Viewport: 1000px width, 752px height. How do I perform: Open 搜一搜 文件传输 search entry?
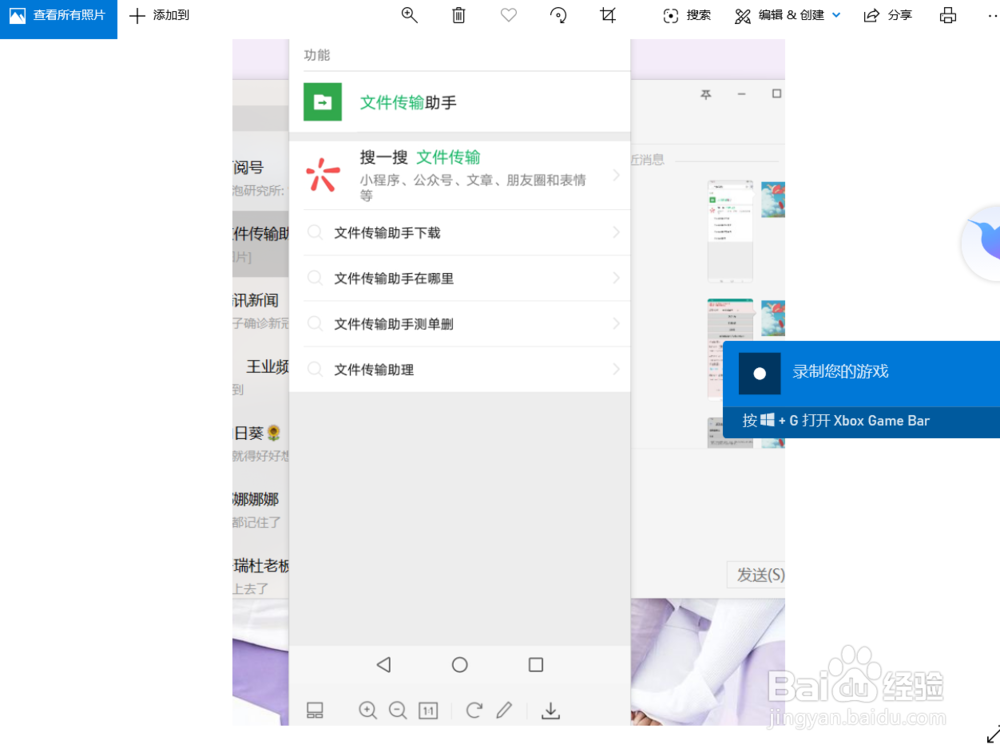[x=460, y=175]
